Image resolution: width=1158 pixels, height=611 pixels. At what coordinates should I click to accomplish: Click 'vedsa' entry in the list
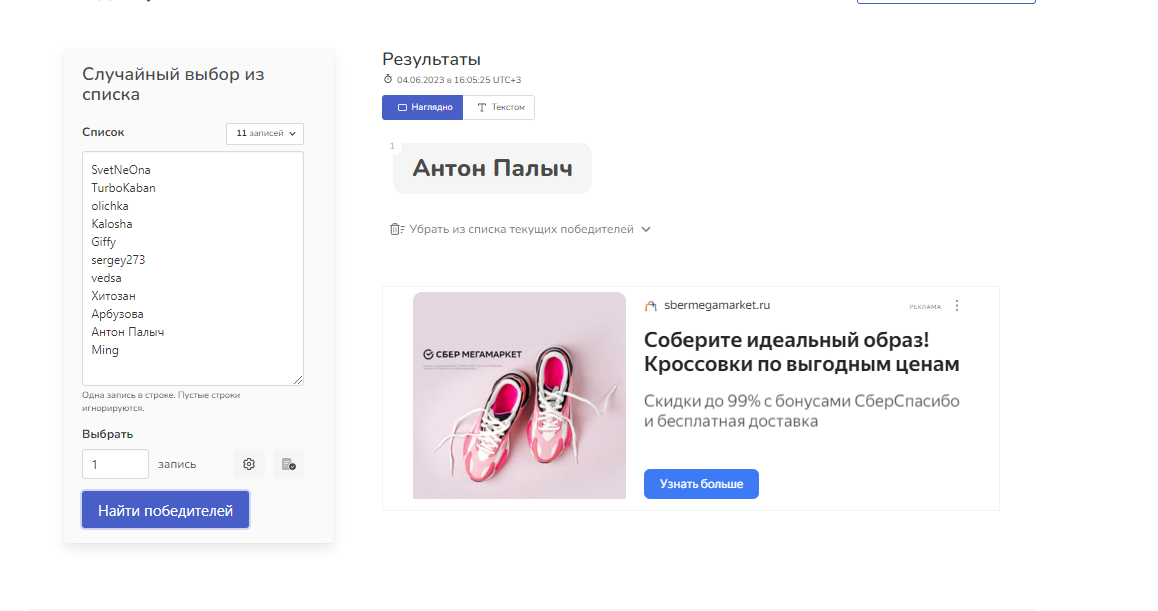click(106, 278)
